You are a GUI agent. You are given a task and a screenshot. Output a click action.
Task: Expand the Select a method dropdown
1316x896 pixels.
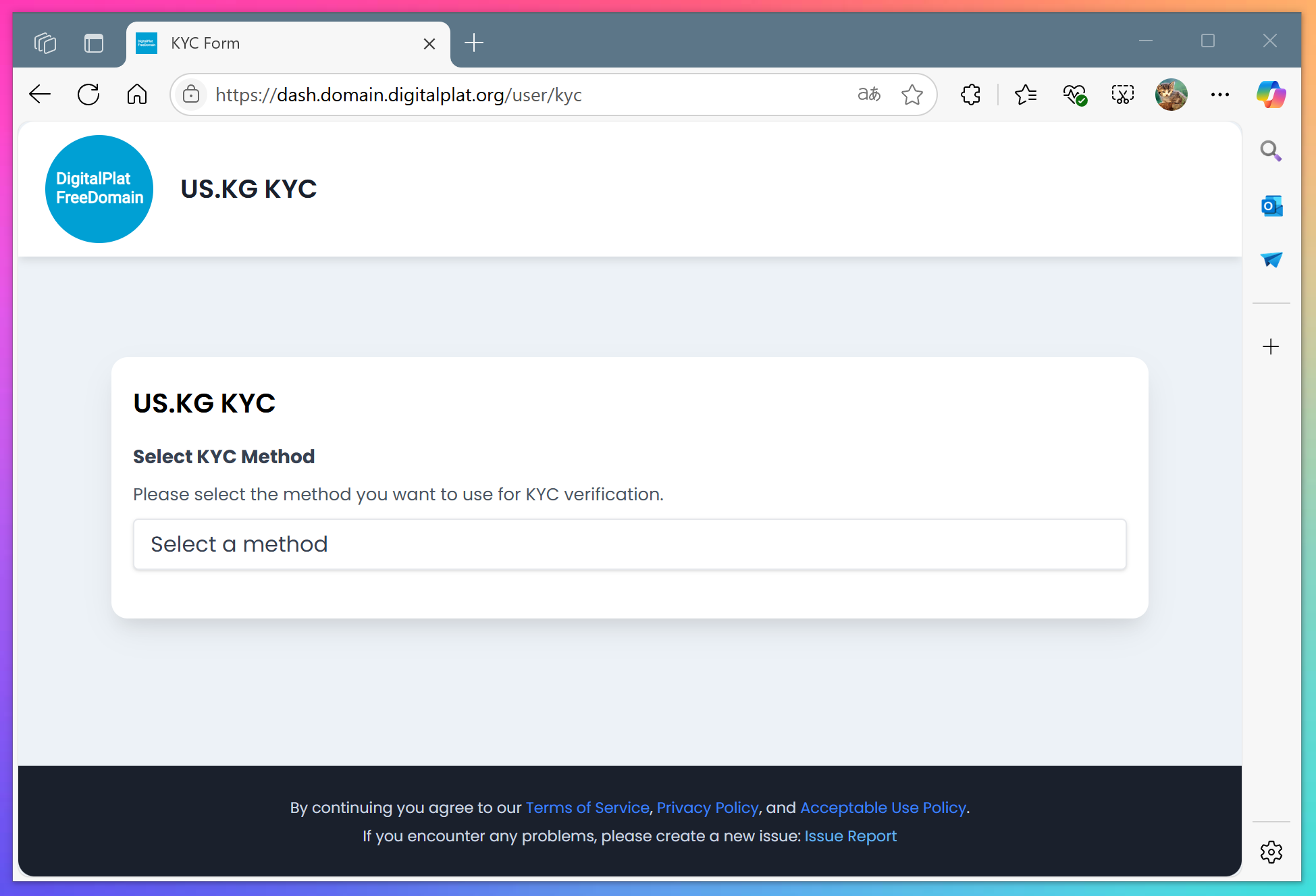pyautogui.click(x=629, y=544)
